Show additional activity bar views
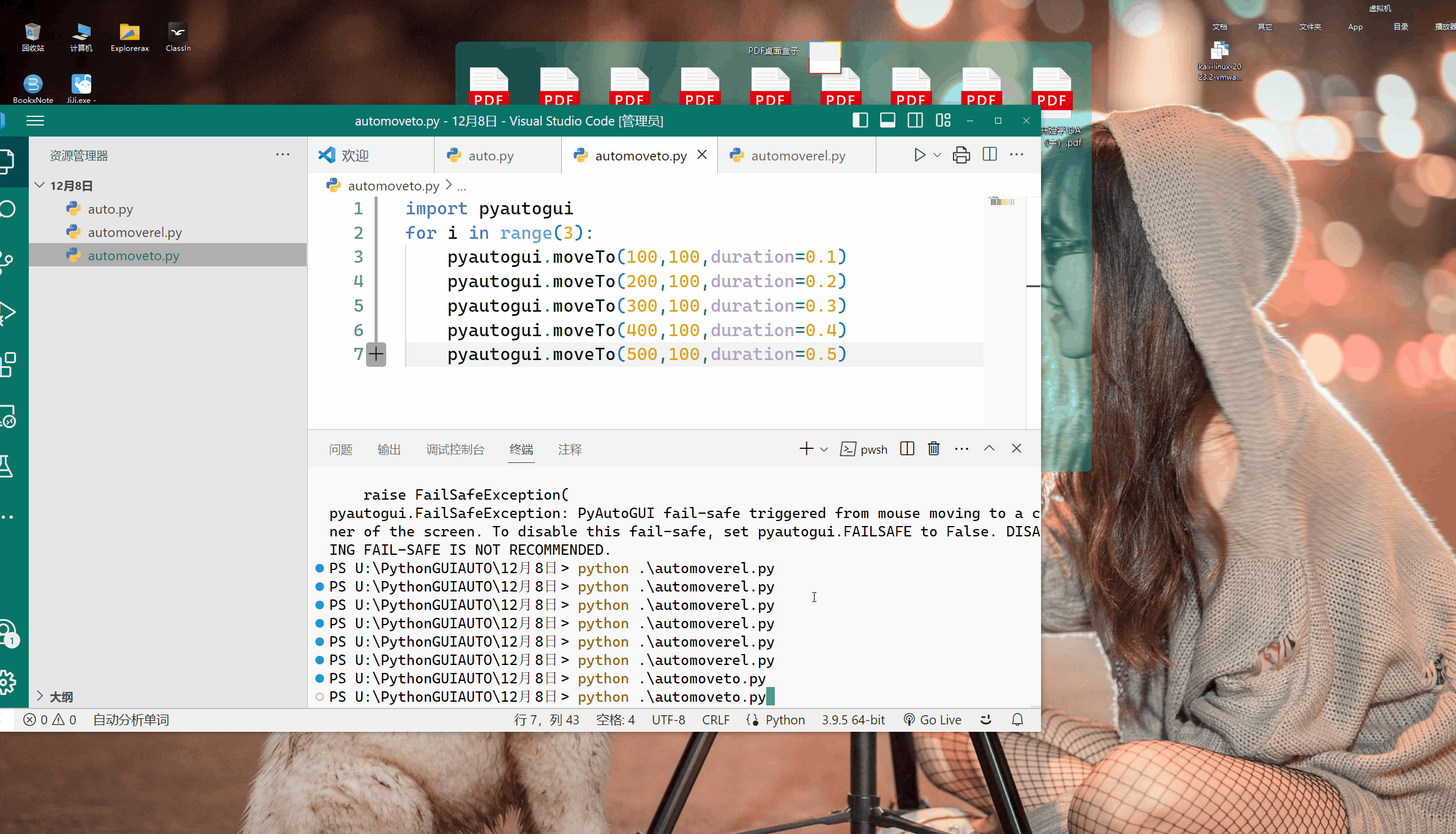 (7, 517)
